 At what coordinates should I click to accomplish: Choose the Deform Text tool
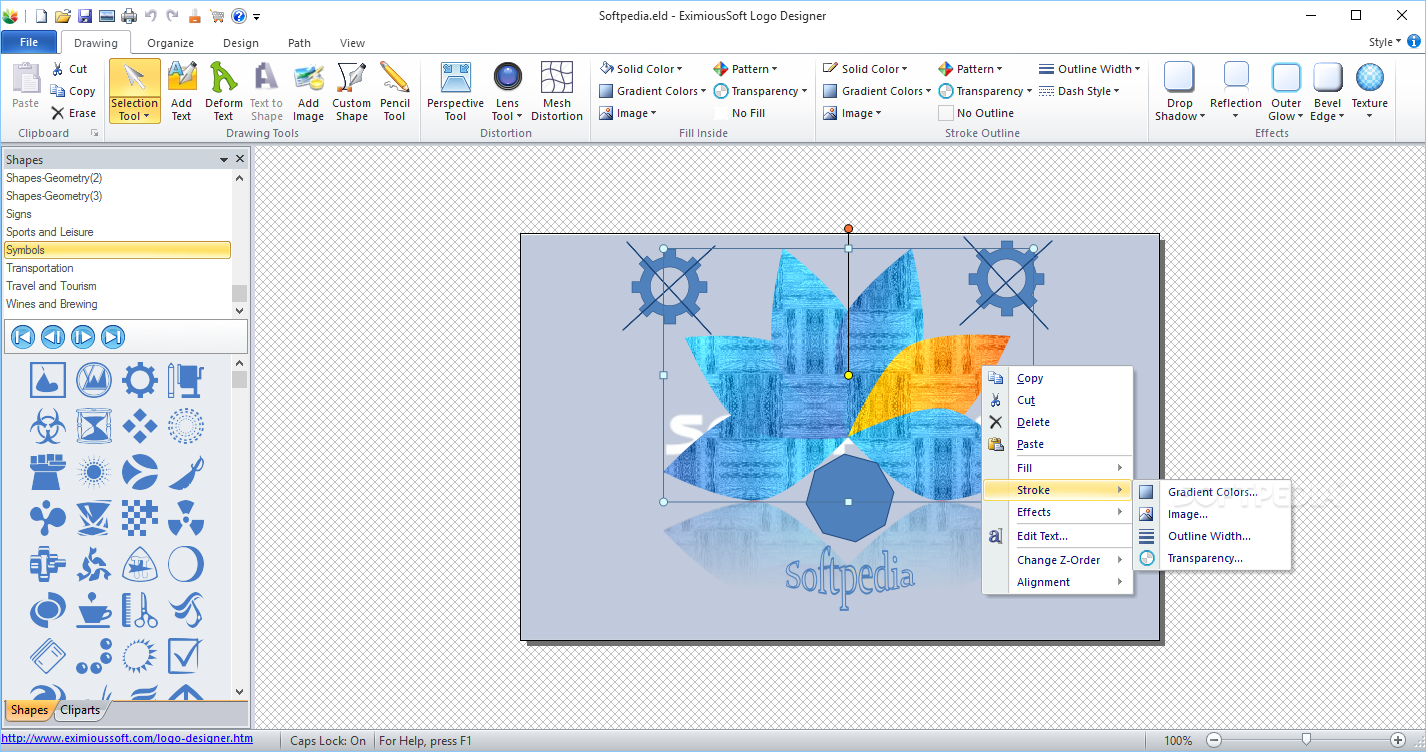coord(224,92)
